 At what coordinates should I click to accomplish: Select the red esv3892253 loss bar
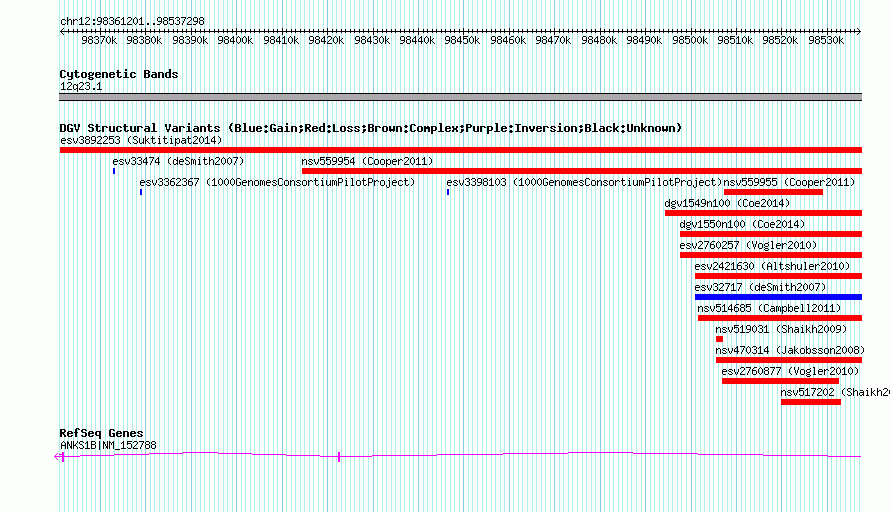click(461, 150)
